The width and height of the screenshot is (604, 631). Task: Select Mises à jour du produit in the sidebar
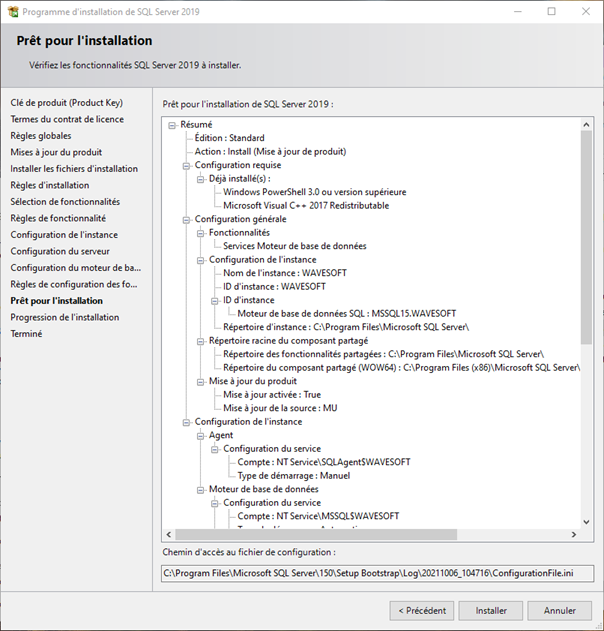pyautogui.click(x=56, y=152)
